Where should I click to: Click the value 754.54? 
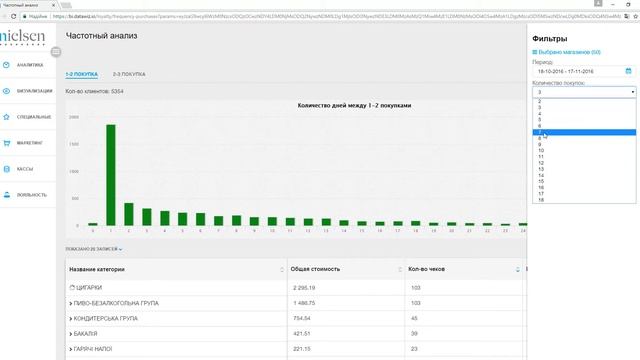(x=302, y=318)
